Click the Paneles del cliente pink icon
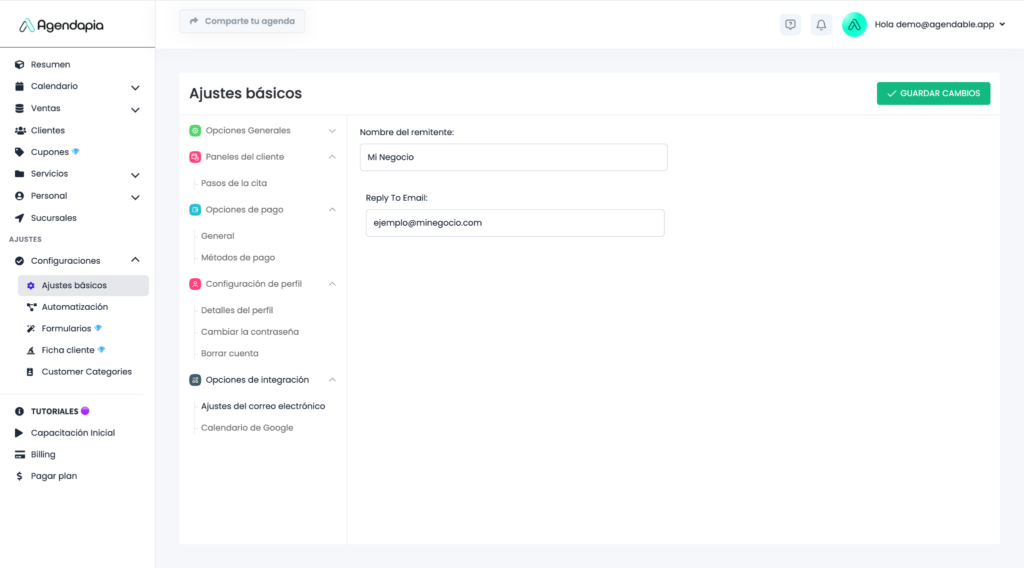This screenshot has width=1024, height=568. (195, 157)
